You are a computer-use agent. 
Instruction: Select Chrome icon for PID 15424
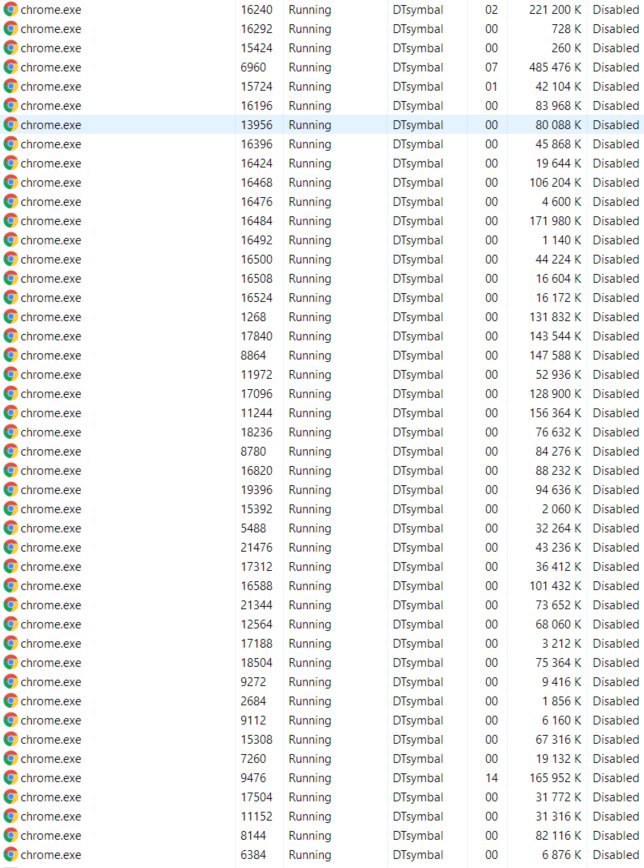tap(11, 48)
